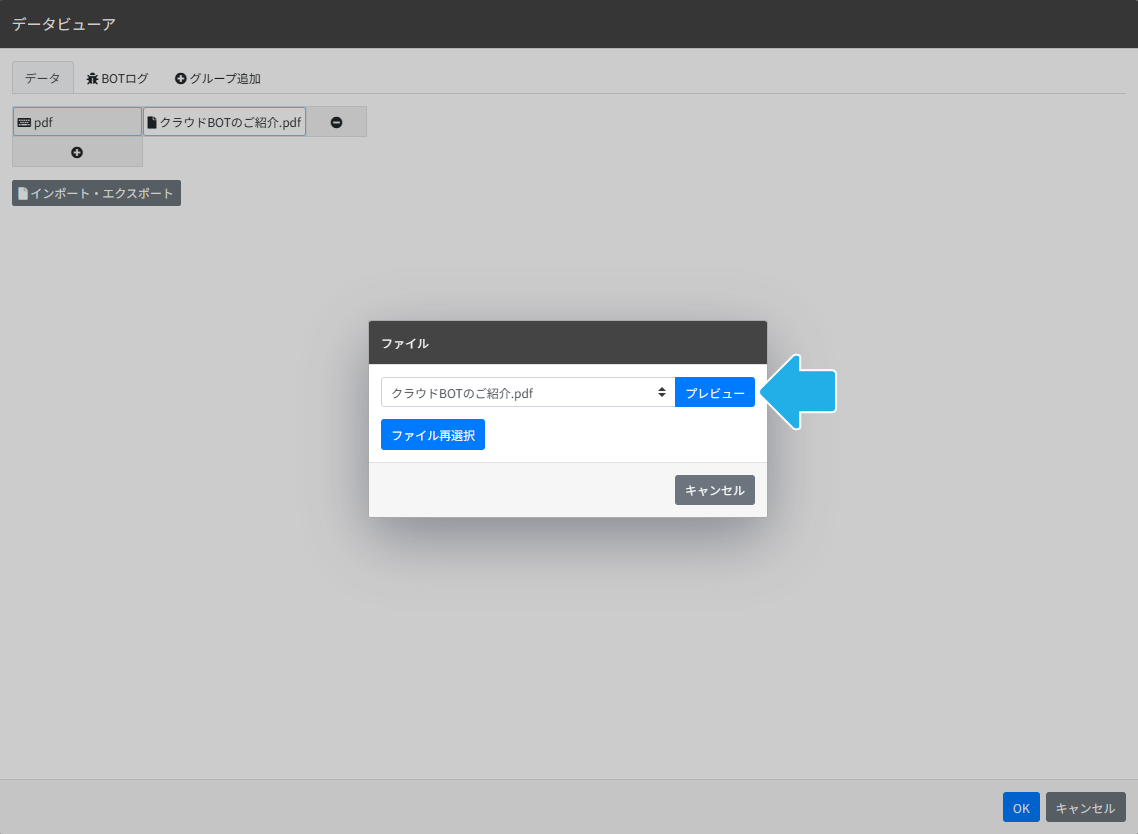Switch to the データ tab

(43, 78)
